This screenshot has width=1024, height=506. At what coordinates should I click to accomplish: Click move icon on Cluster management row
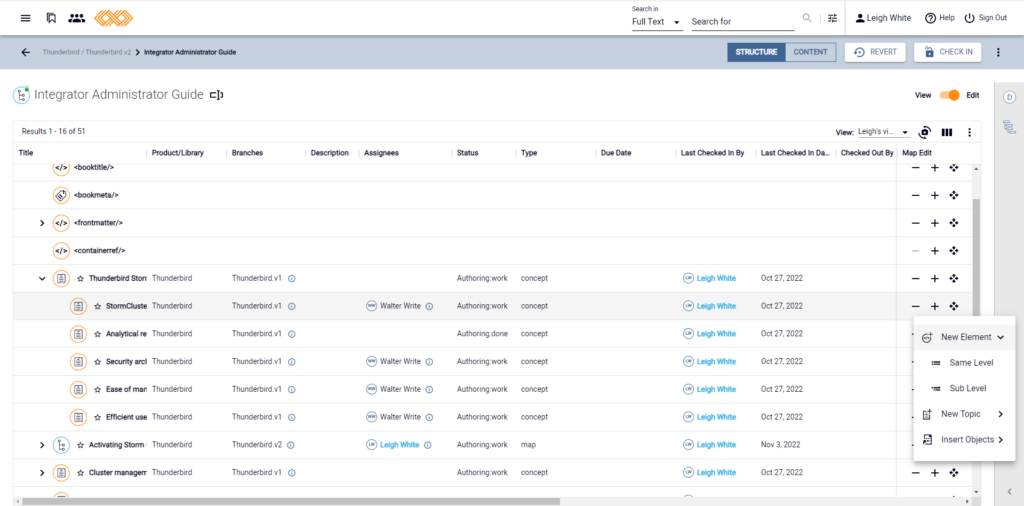pyautogui.click(x=953, y=473)
